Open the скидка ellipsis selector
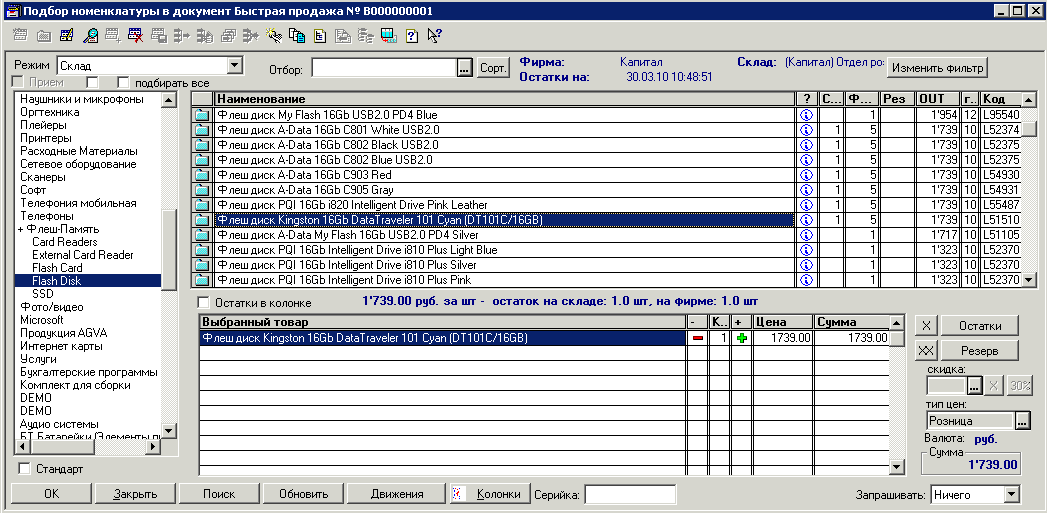 click(976, 386)
